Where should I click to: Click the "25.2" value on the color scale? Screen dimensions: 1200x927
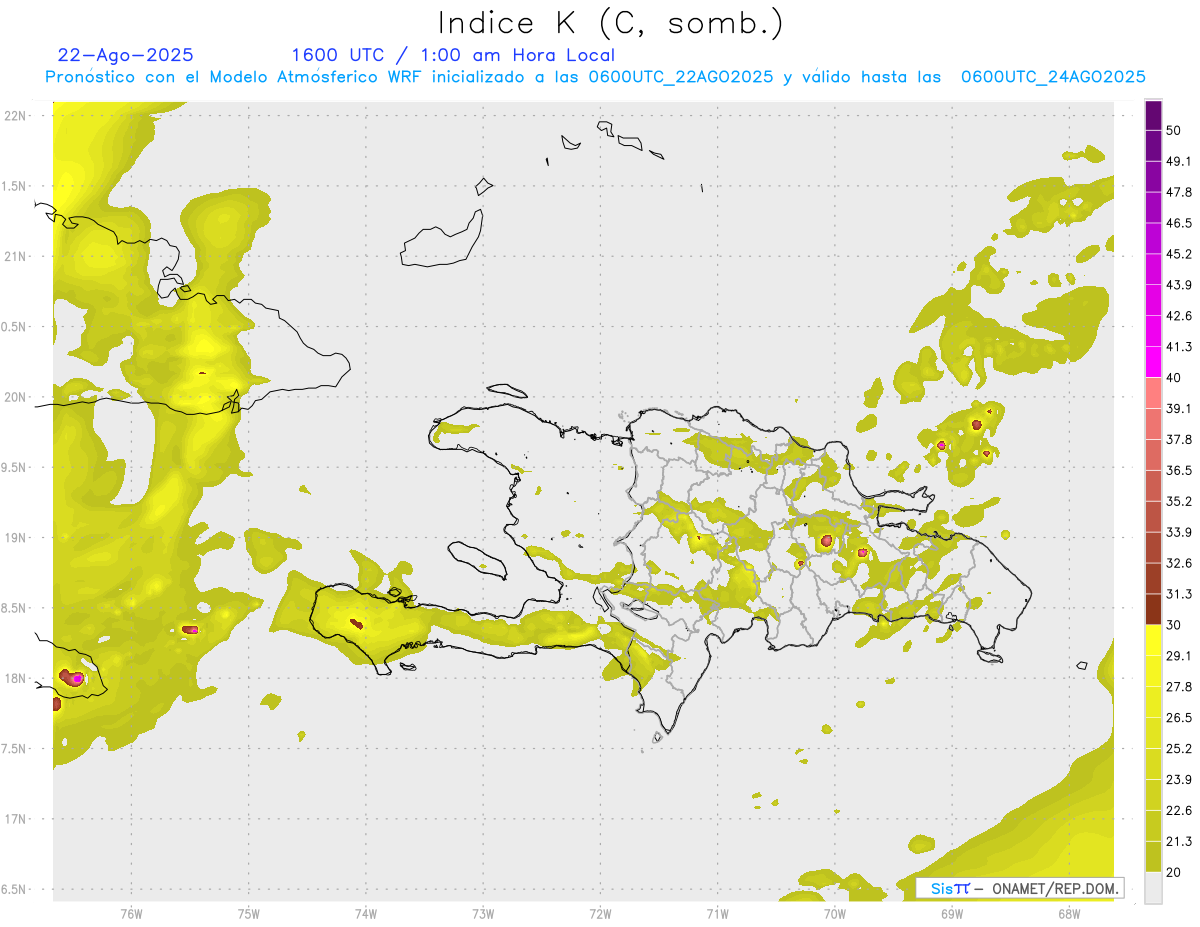coord(1179,749)
